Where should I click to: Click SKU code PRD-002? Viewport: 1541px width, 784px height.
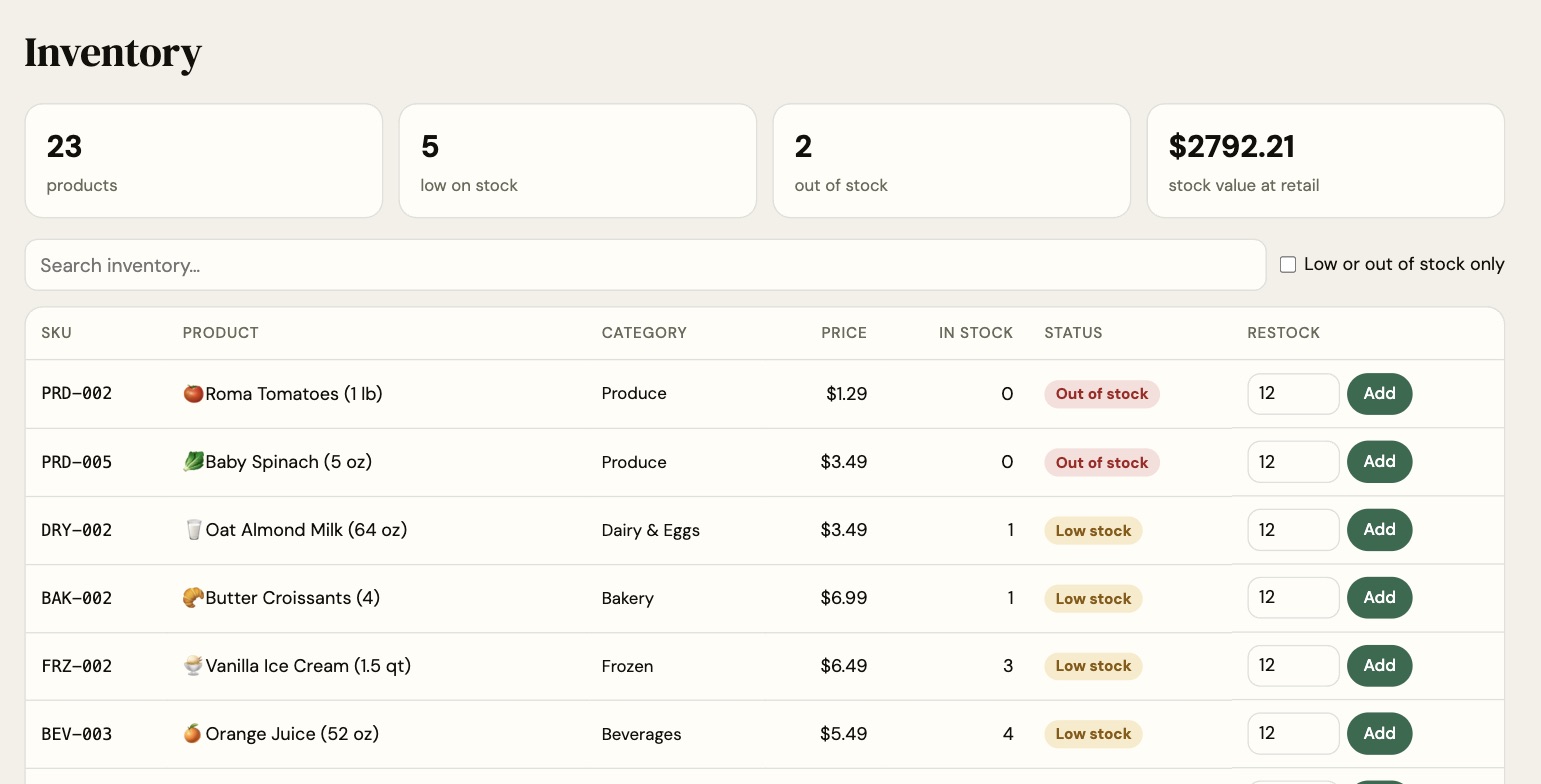tap(77, 394)
